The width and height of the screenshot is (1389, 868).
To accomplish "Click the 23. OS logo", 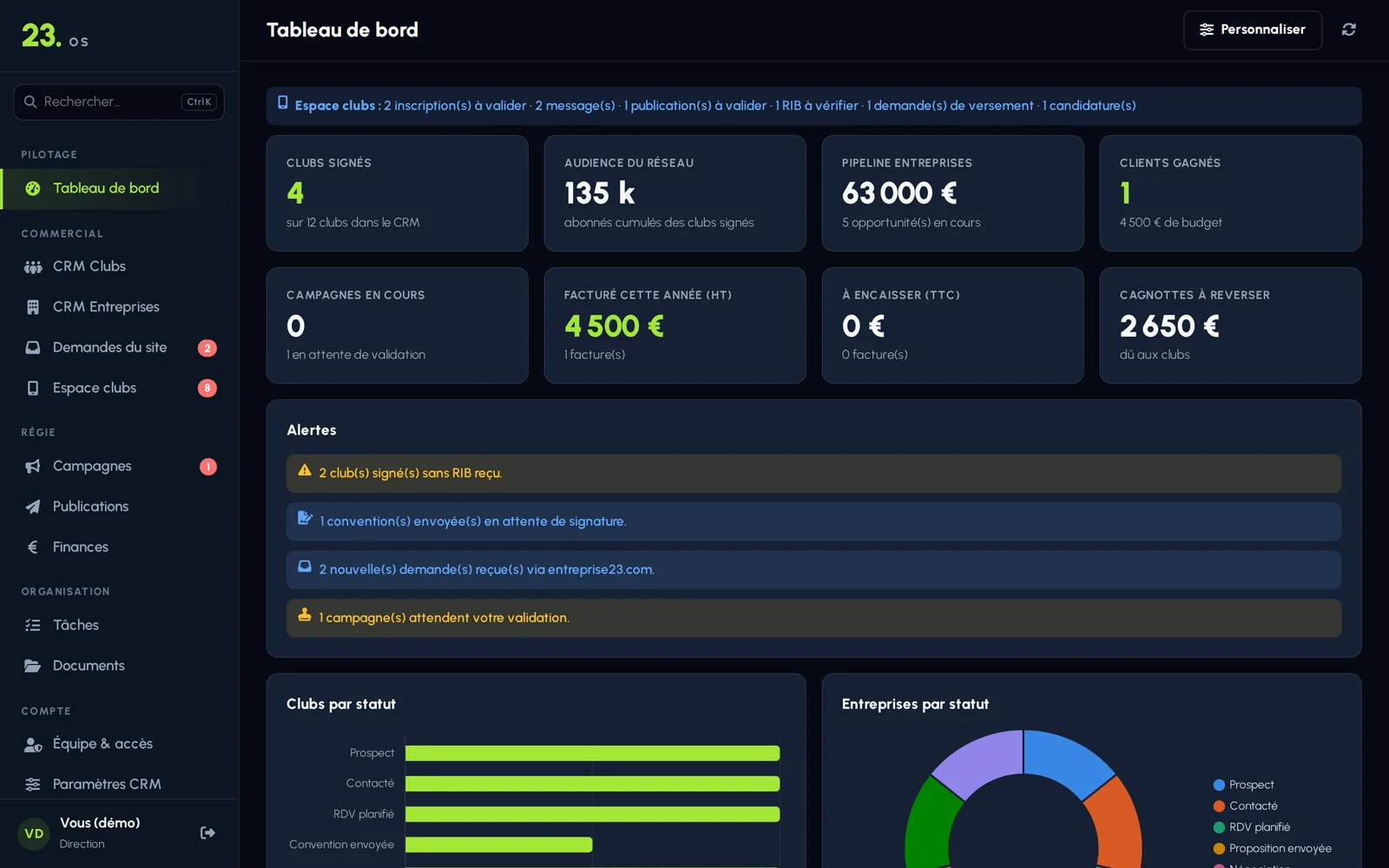I will [55, 36].
